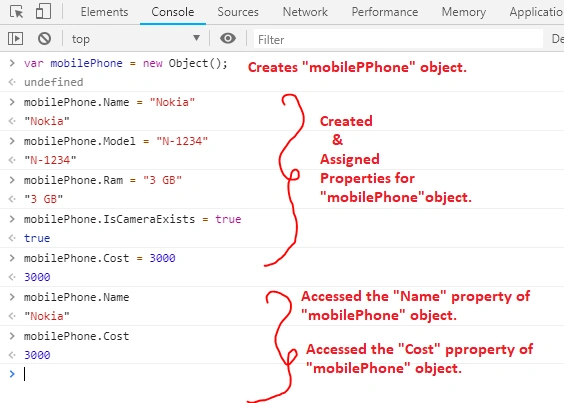Viewport: 564px width, 403px height.
Task: Switch to the Elements tab
Action: tap(104, 12)
